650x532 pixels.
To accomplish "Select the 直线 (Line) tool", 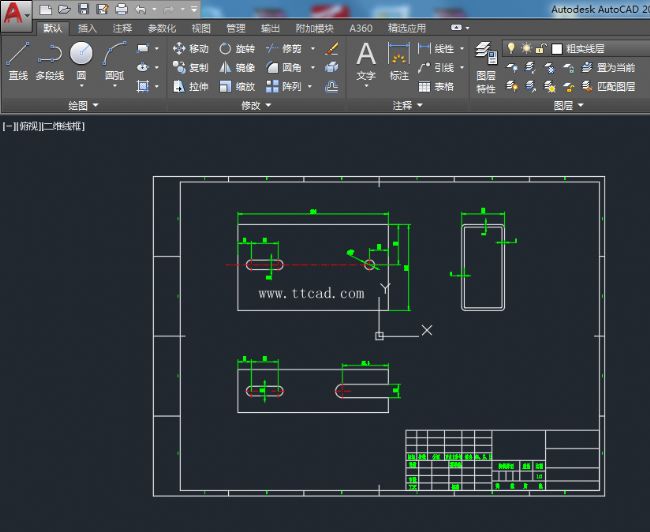I will pyautogui.click(x=18, y=61).
